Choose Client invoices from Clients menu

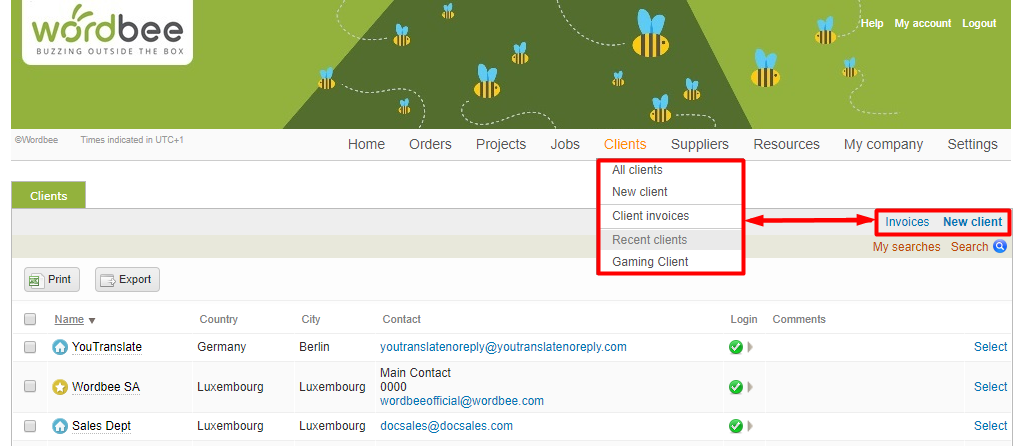point(650,216)
